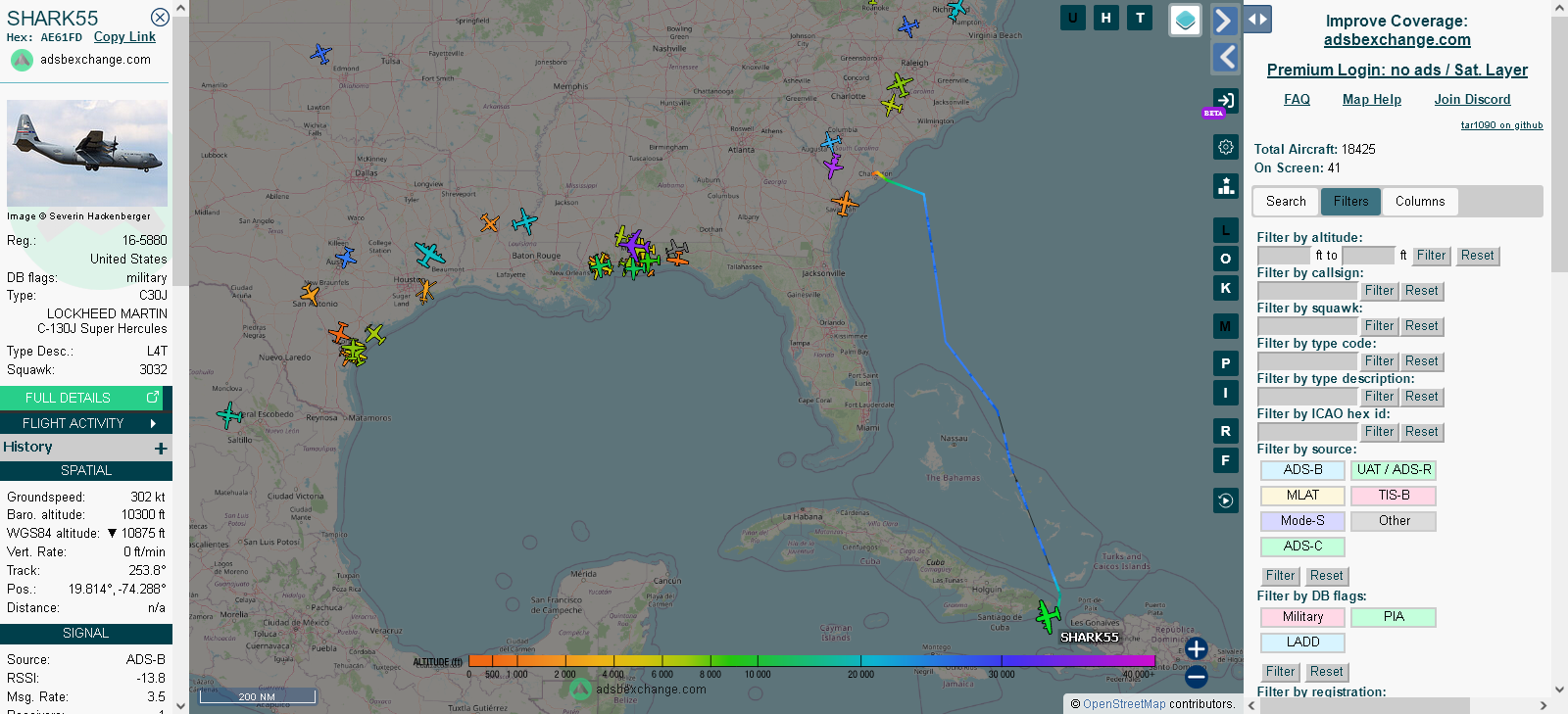Reset the squawk filter
This screenshot has height=714, width=1568.
coord(1421,326)
